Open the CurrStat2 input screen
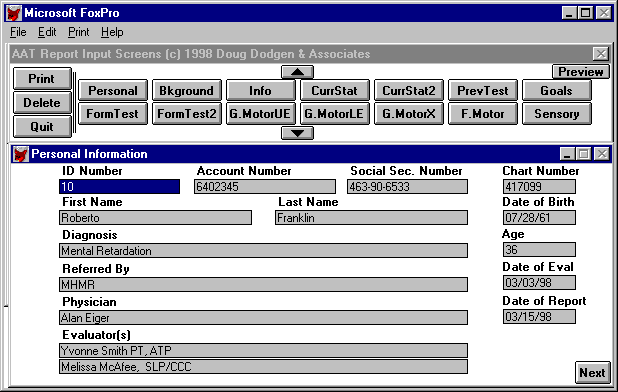The height and width of the screenshot is (392, 618). tap(409, 91)
